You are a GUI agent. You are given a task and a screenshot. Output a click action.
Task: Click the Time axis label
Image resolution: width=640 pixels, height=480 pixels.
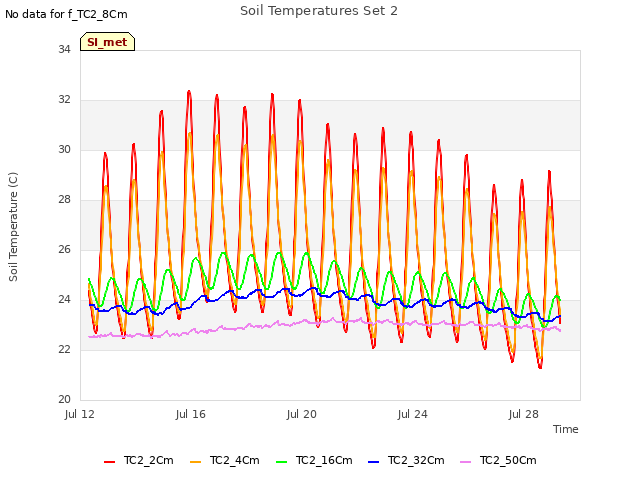point(566,429)
